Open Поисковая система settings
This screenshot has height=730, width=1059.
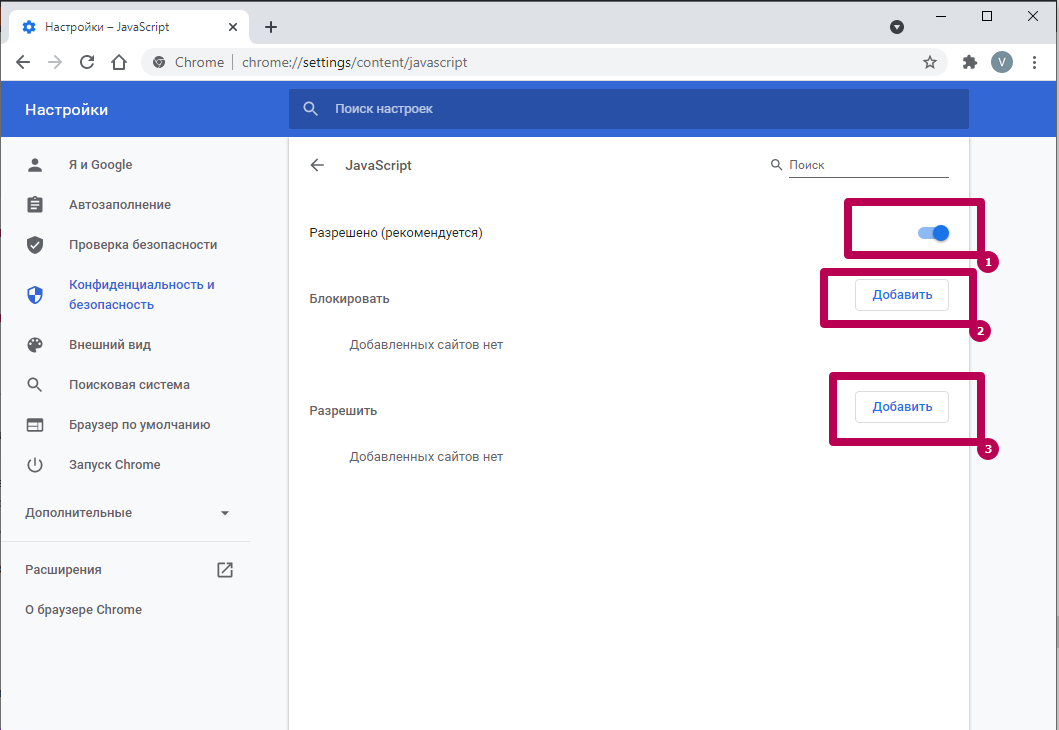128,385
